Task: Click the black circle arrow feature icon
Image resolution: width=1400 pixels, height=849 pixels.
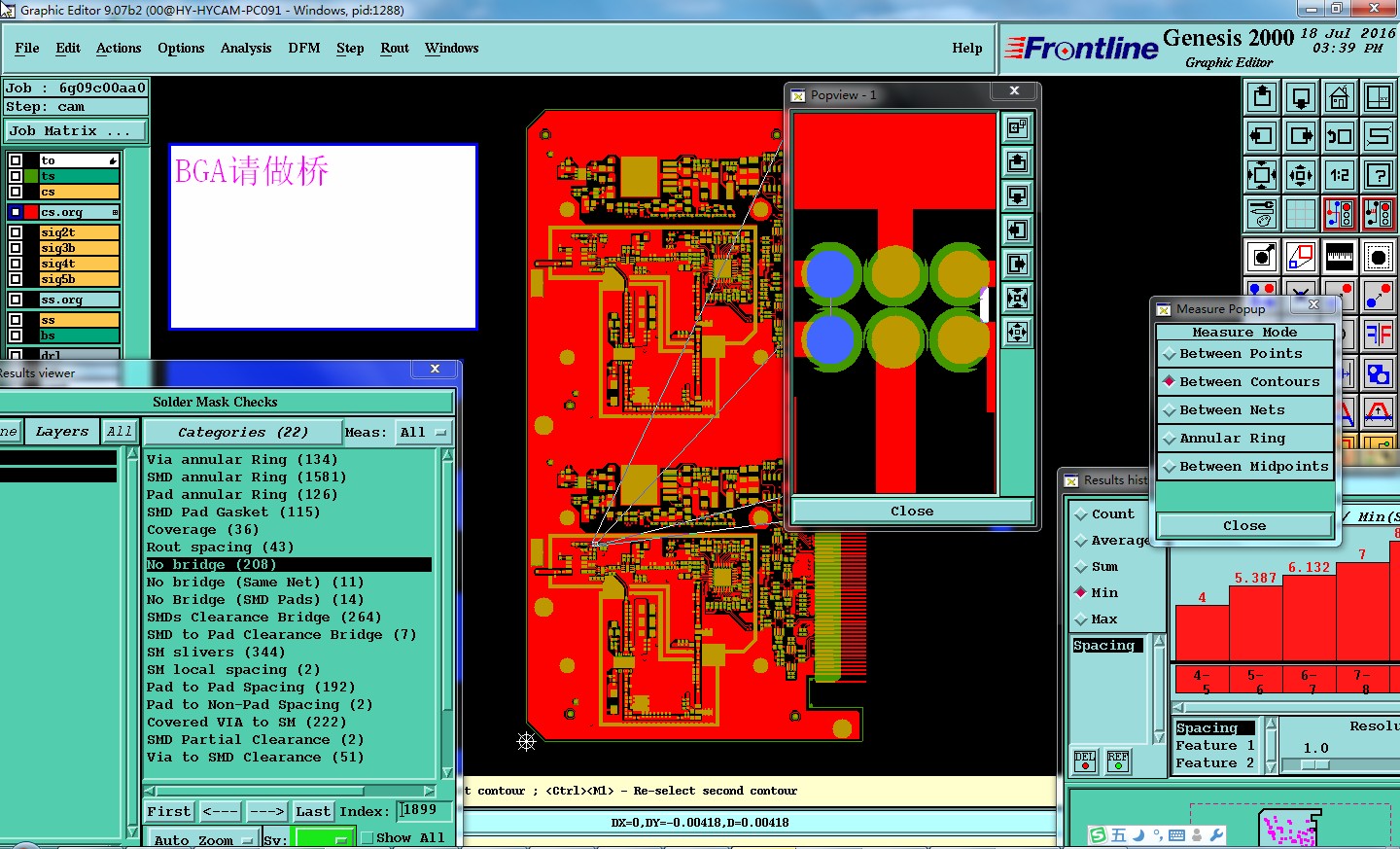Action: pos(1262,257)
